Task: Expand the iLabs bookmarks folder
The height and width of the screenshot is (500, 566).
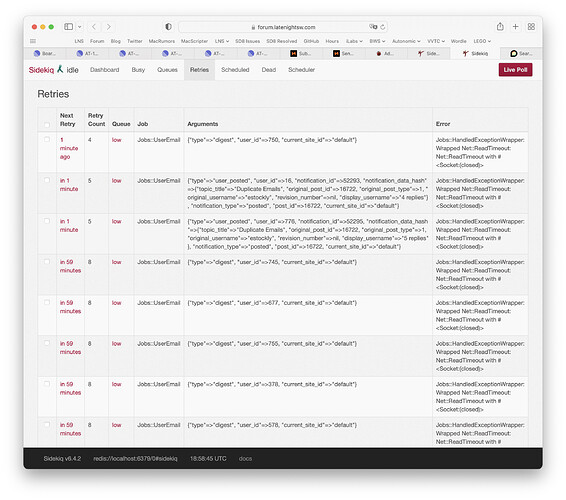Action: (x=354, y=41)
